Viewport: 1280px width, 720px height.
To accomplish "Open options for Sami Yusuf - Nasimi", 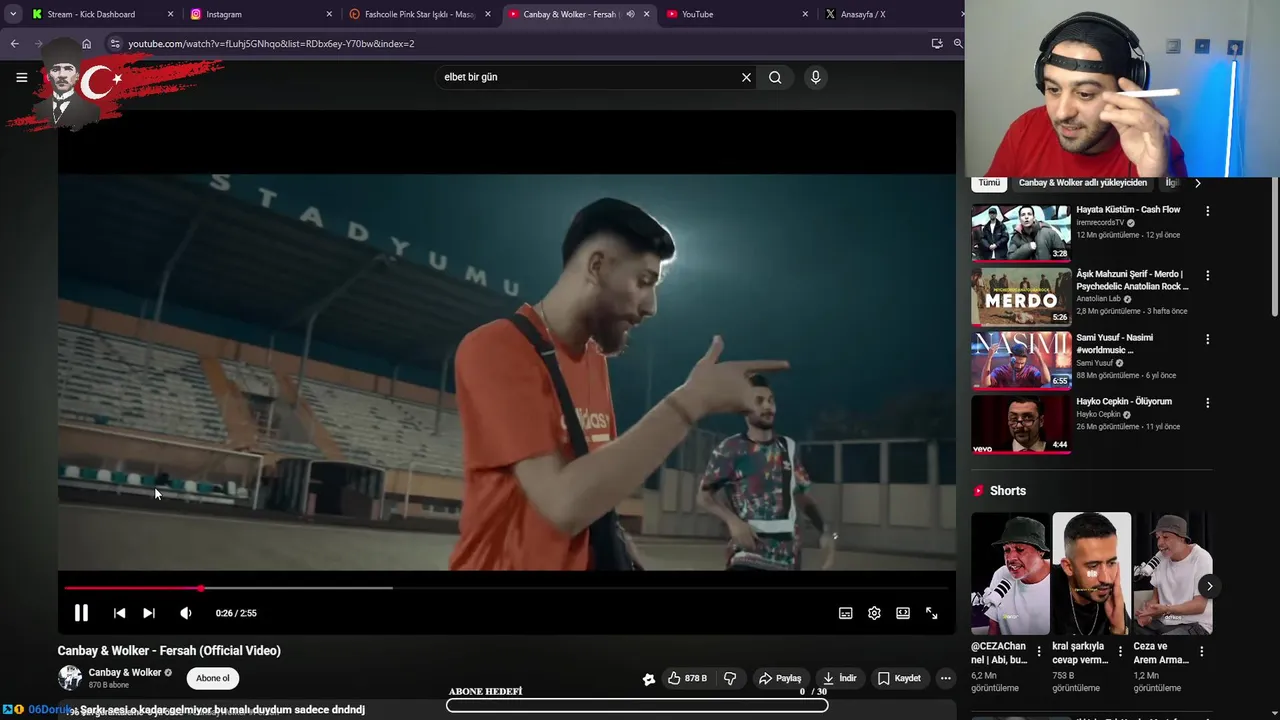I will [x=1207, y=339].
